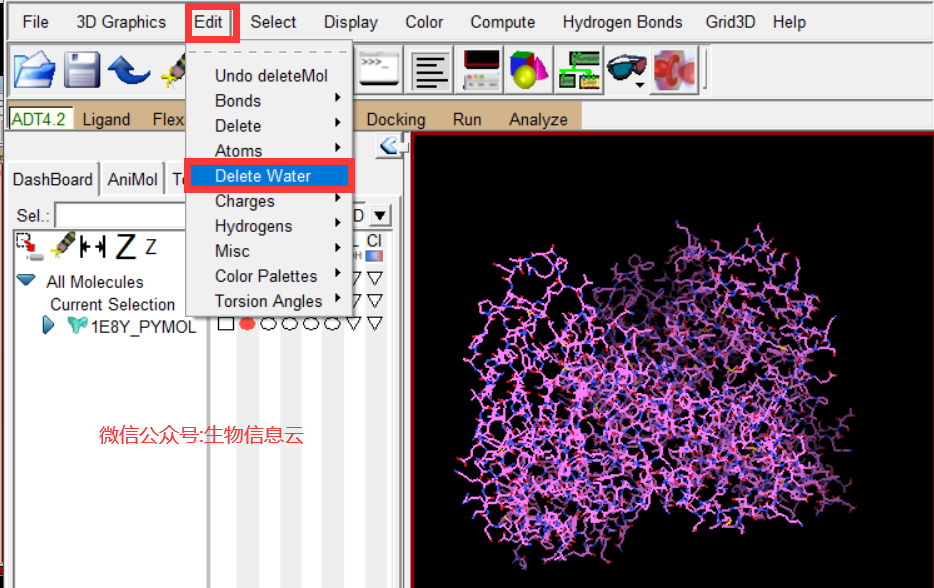
Task: Open the green flowchart network icon
Action: click(x=579, y=70)
